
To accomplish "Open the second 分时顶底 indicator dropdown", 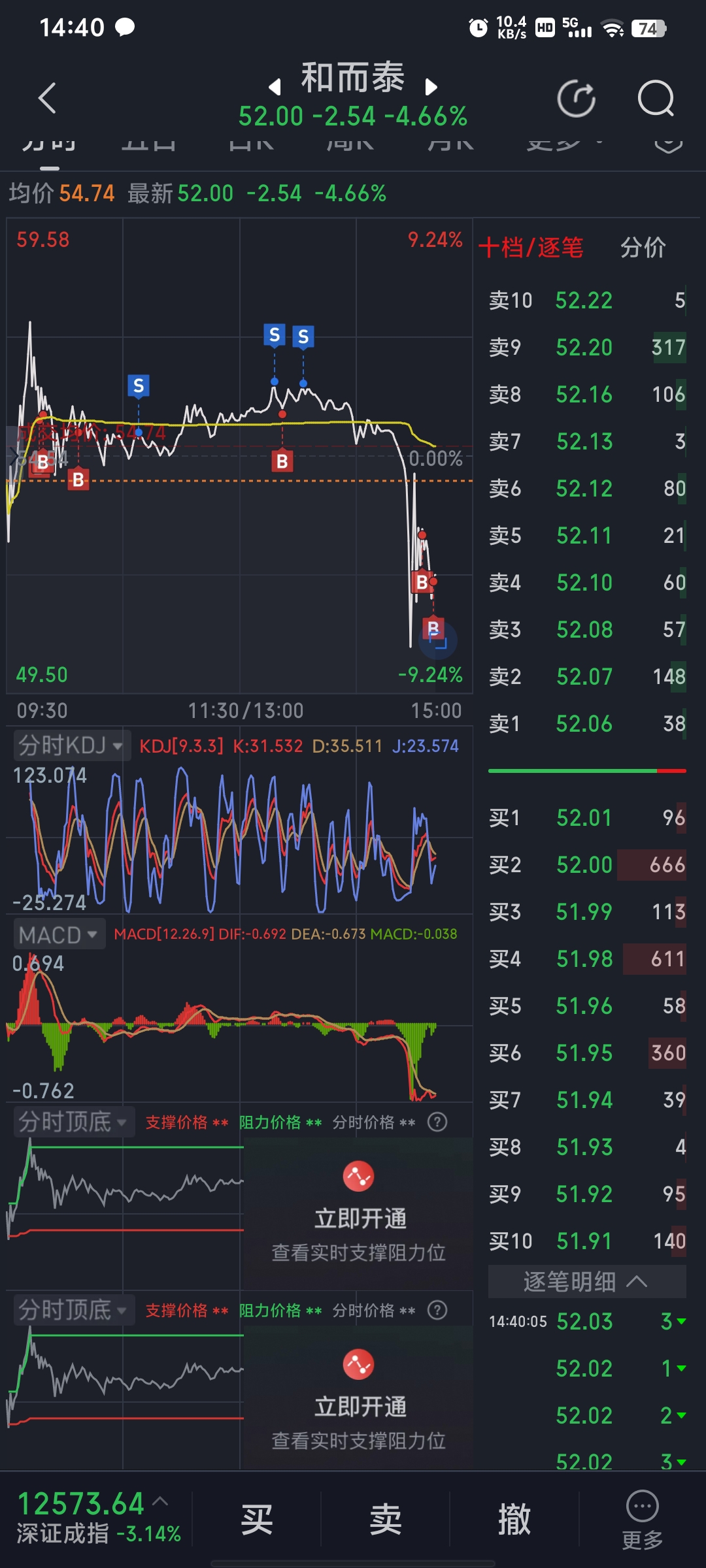I will (74, 1310).
